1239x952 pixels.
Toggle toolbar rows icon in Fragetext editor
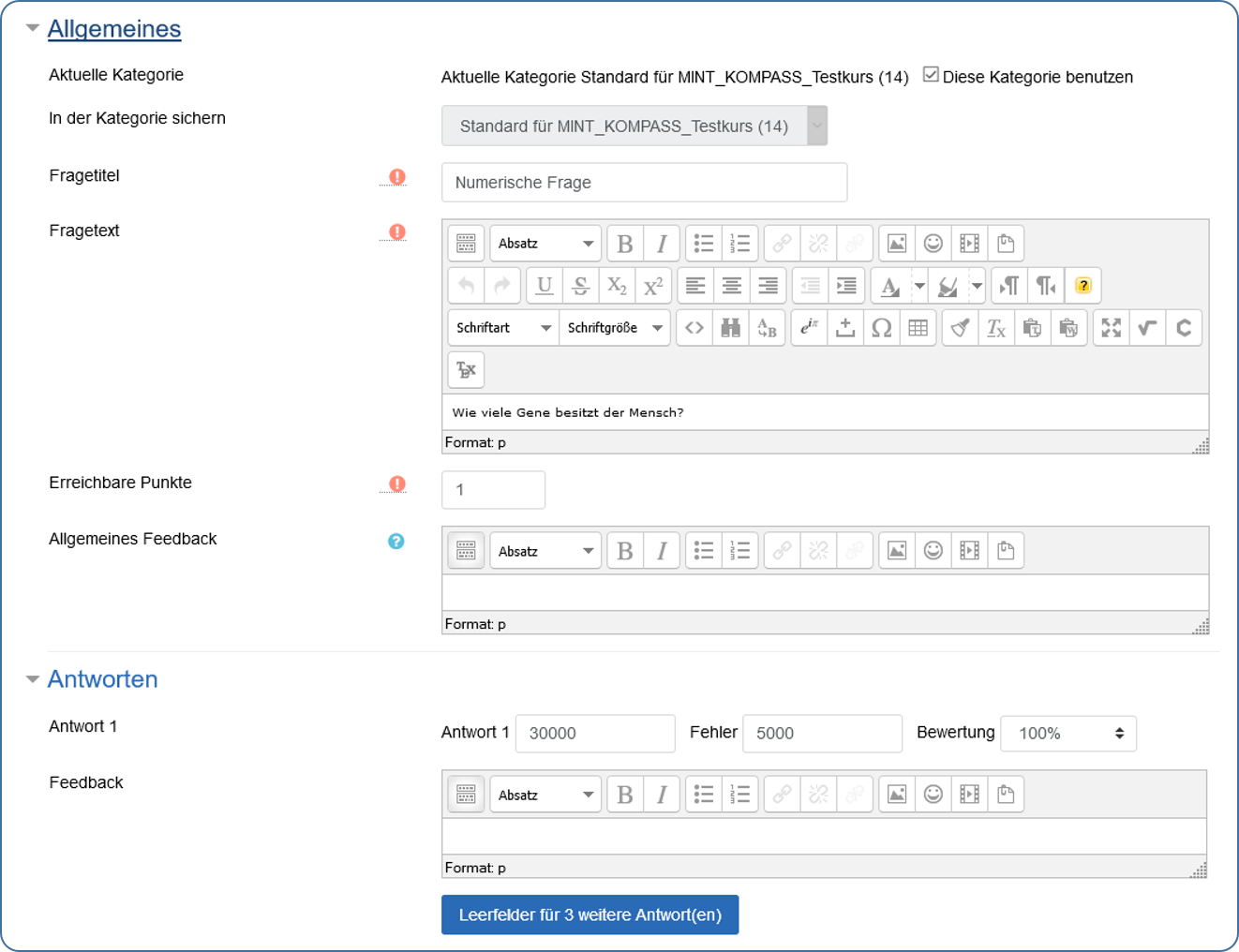pyautogui.click(x=466, y=244)
